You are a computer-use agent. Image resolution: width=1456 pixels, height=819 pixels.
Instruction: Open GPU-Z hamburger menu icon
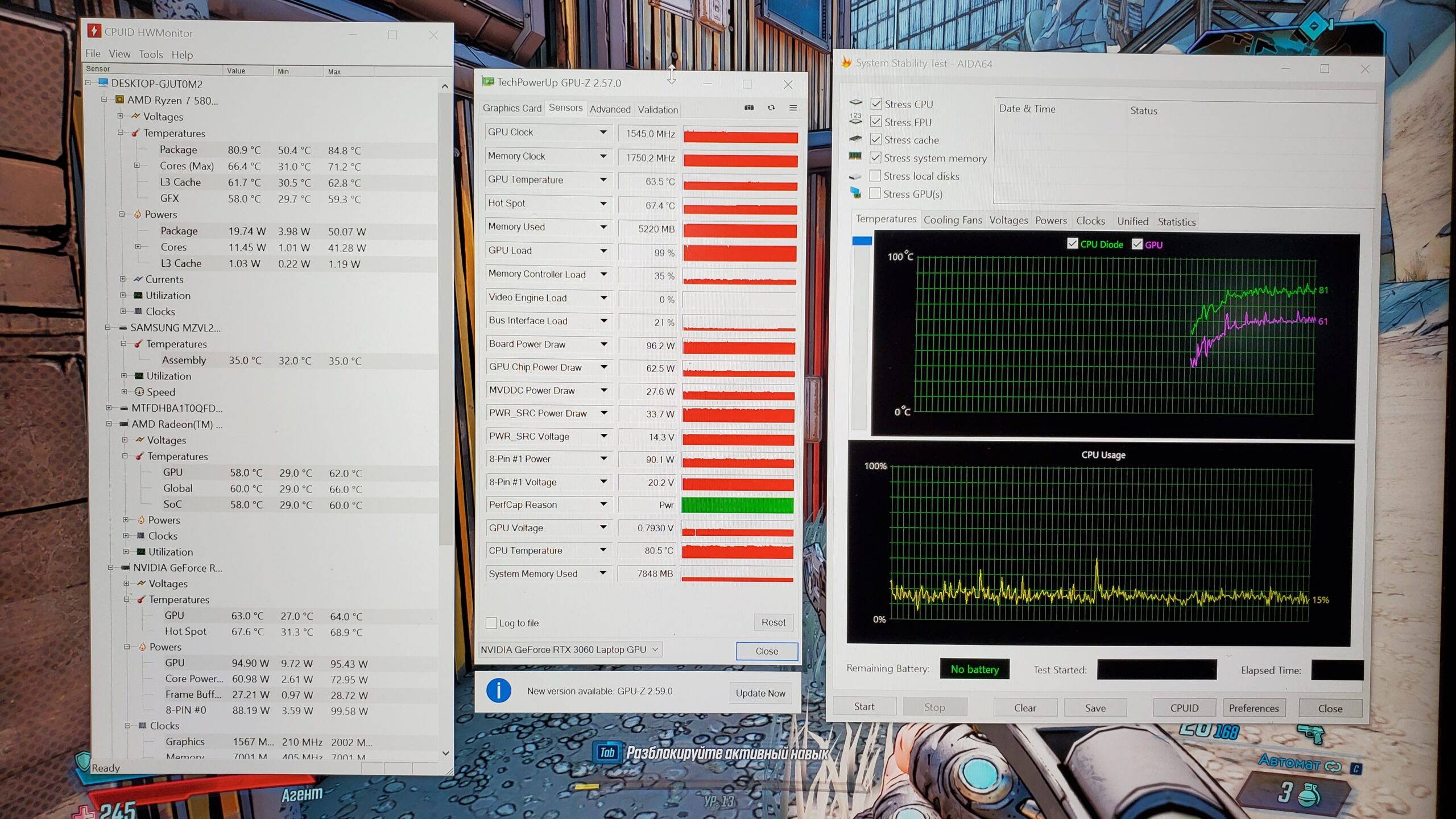pyautogui.click(x=793, y=107)
